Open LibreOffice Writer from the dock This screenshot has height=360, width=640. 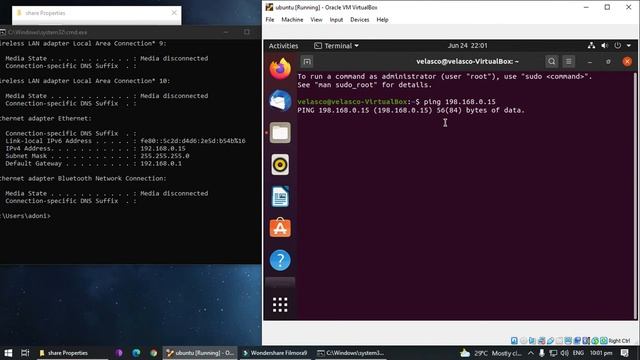pyautogui.click(x=280, y=196)
